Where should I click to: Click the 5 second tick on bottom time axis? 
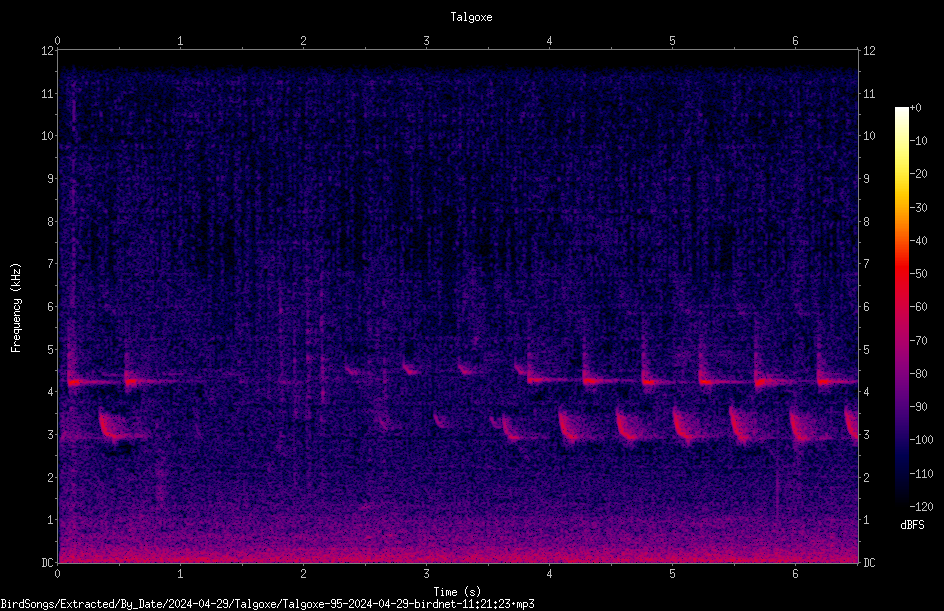point(672,574)
